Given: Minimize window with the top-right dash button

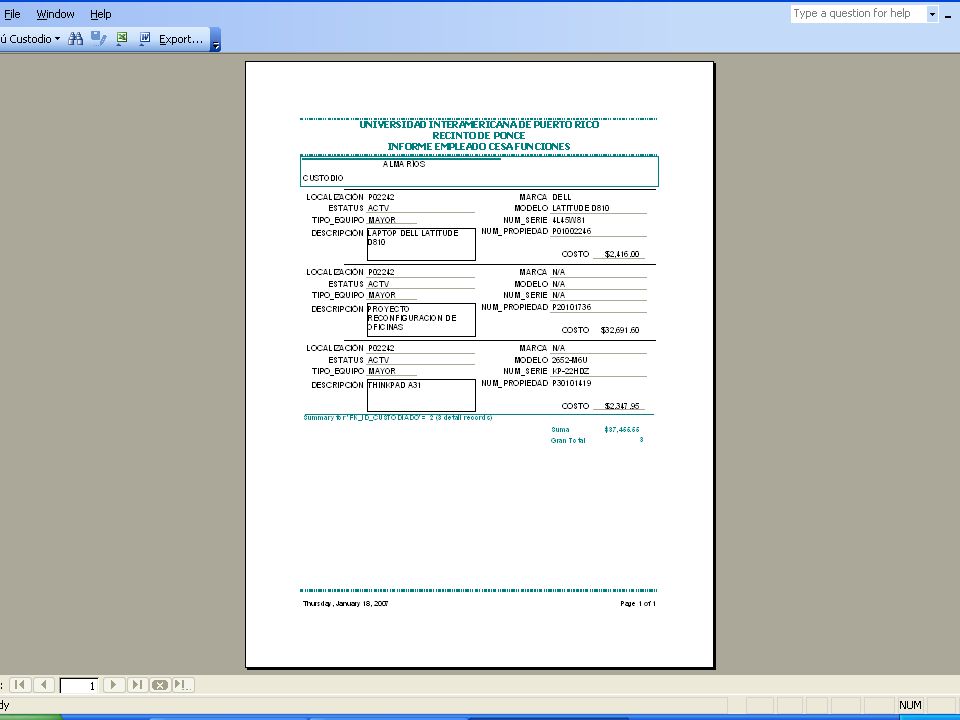Looking at the screenshot, I should tap(948, 15).
